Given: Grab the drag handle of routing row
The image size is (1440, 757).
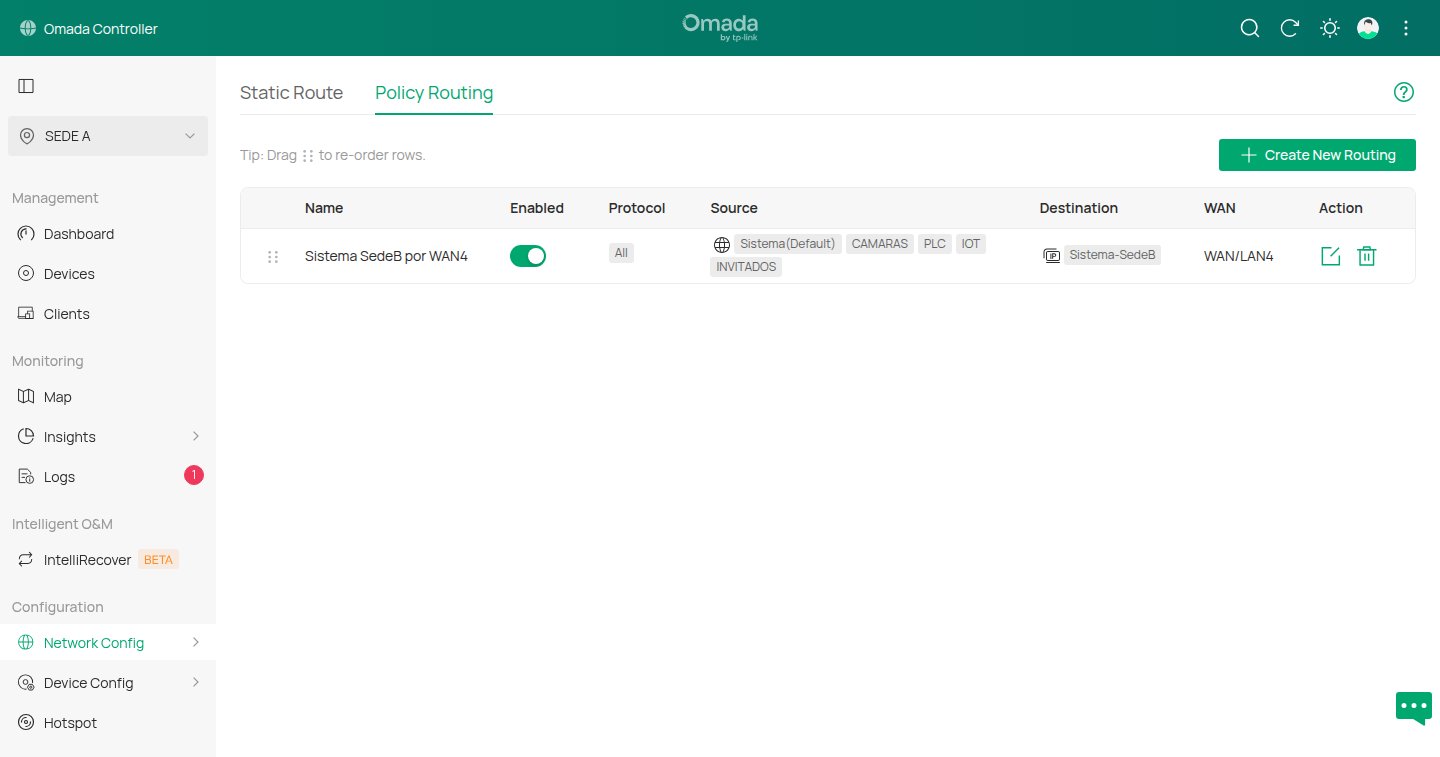Looking at the screenshot, I should click(x=273, y=257).
